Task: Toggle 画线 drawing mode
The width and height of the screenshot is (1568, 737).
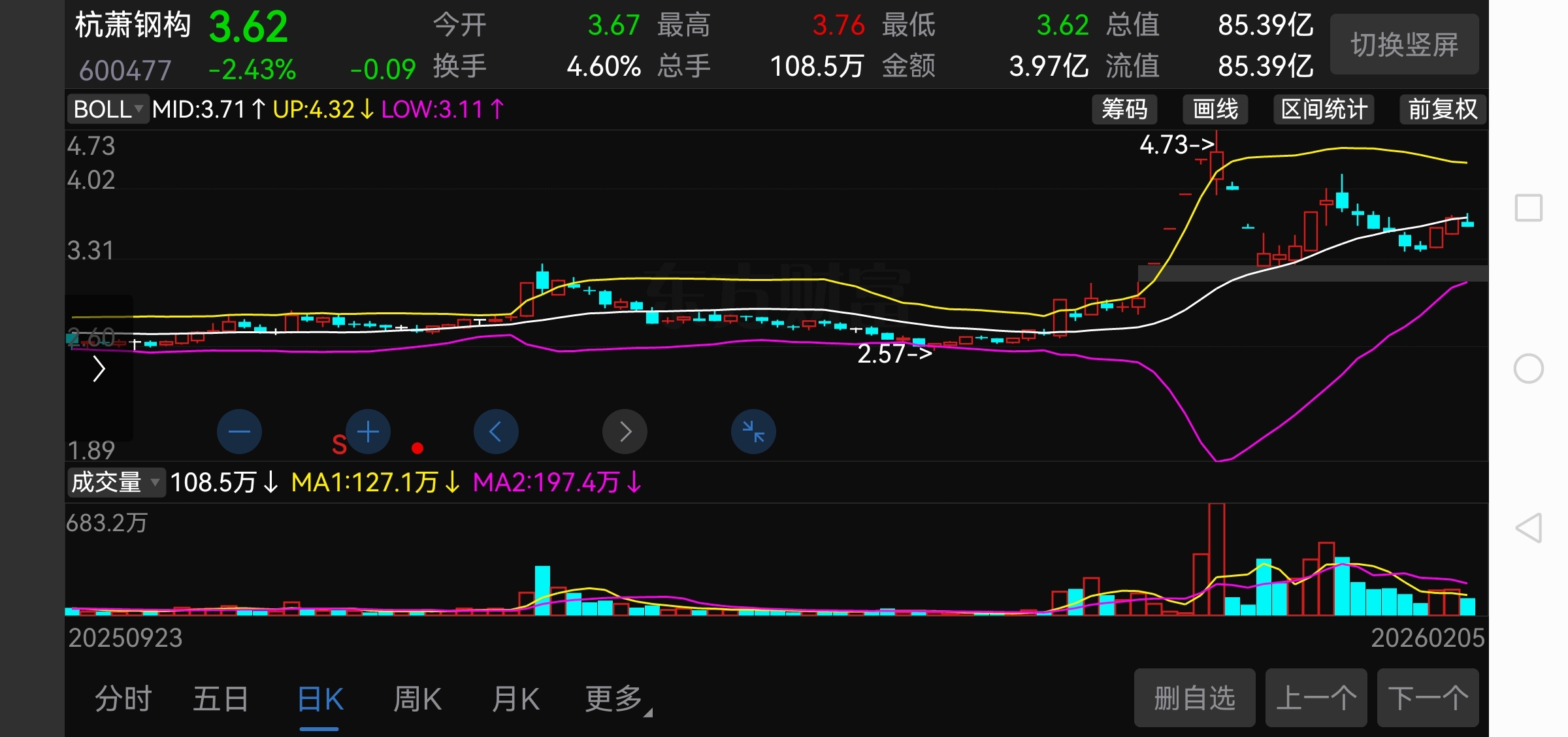Action: (x=1215, y=109)
